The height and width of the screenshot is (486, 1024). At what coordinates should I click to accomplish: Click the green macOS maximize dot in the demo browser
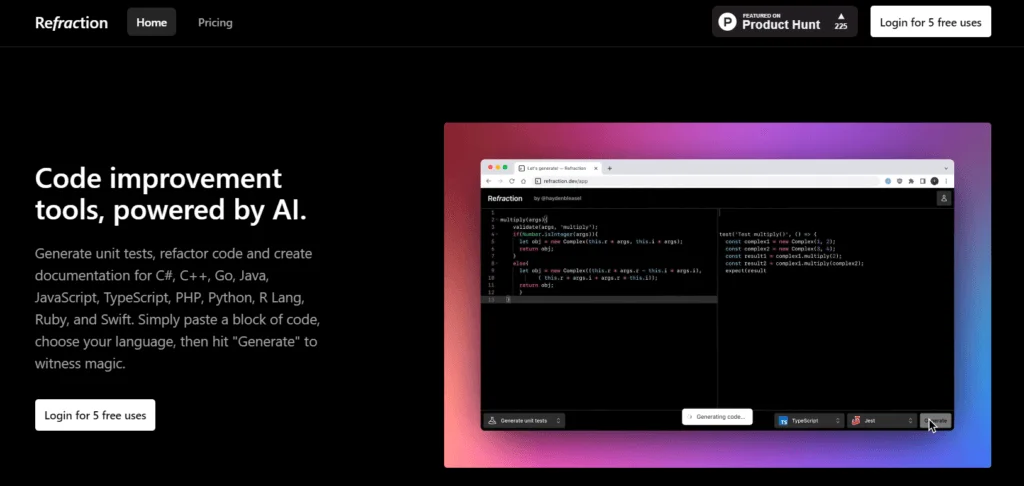(505, 167)
